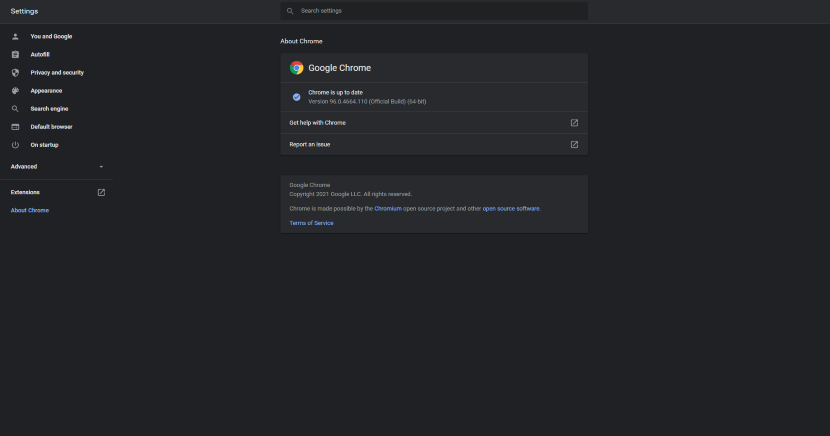Go to Privacy and security
The image size is (830, 436).
click(57, 72)
